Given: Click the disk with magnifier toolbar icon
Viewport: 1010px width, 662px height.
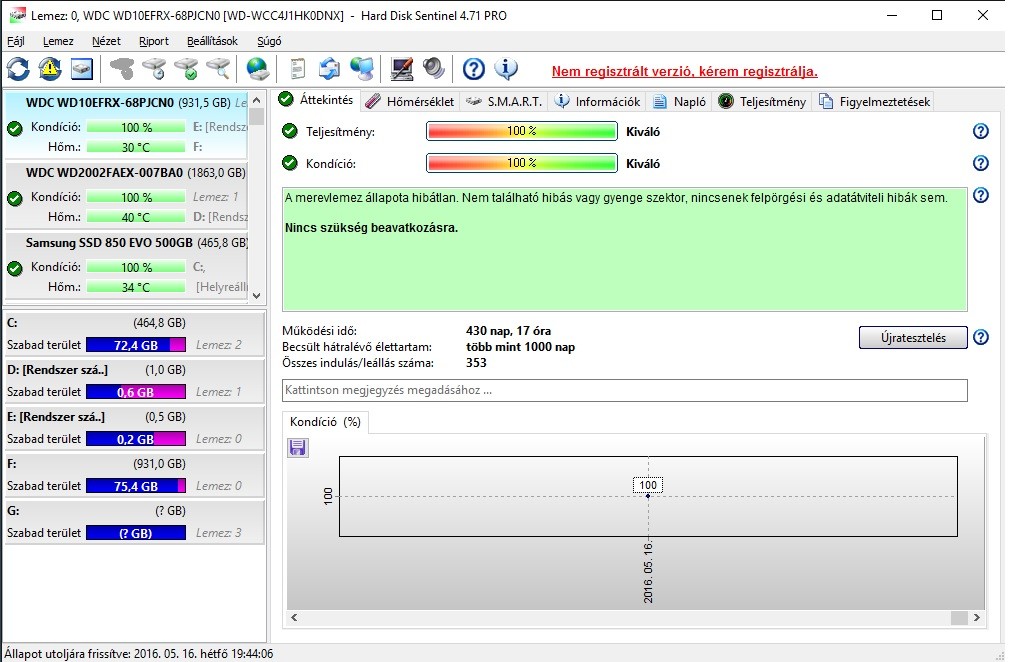Looking at the screenshot, I should click(218, 69).
